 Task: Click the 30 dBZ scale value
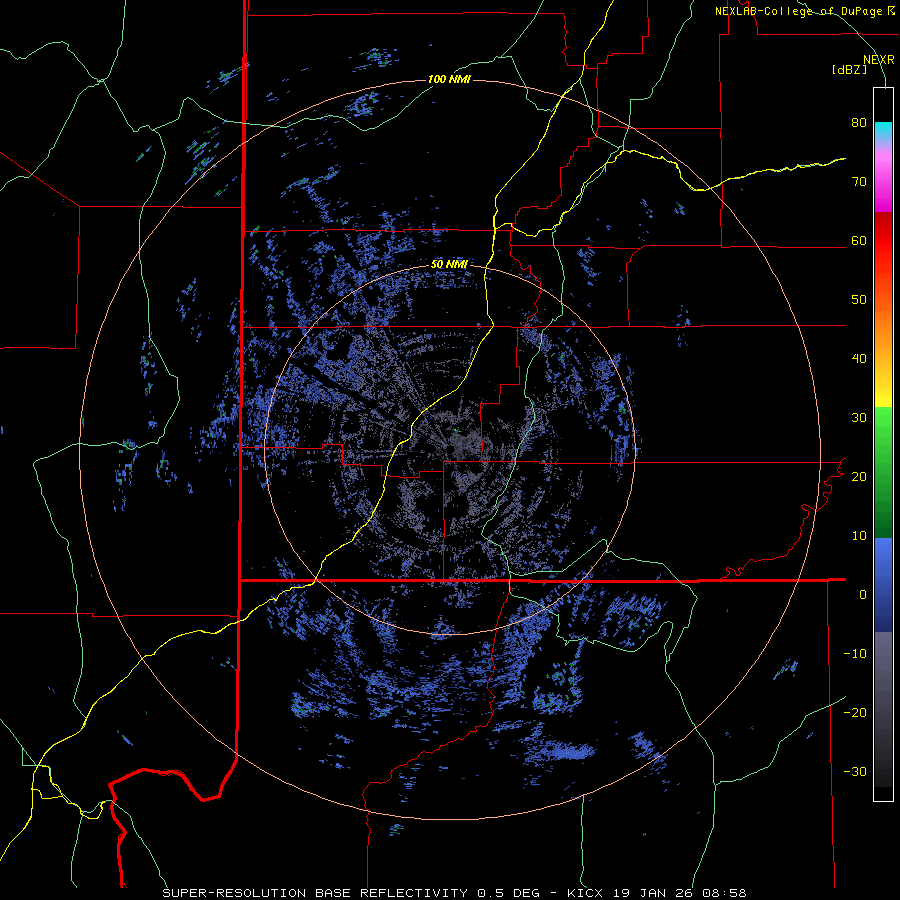pyautogui.click(x=859, y=417)
